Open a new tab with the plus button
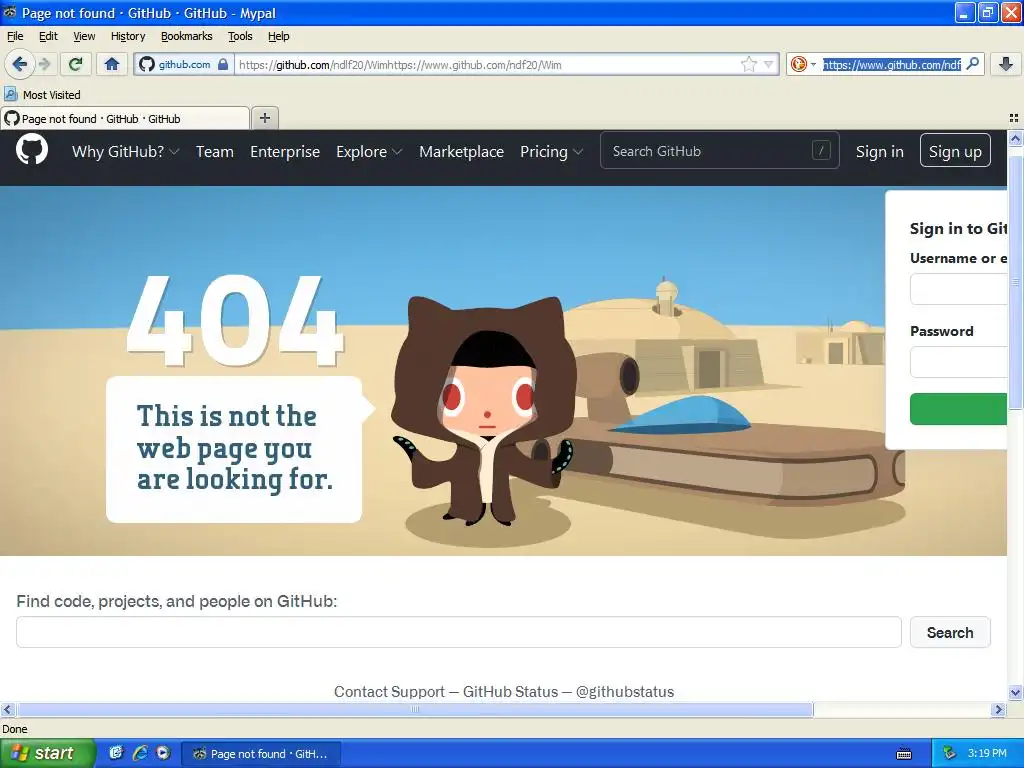This screenshot has width=1024, height=768. point(264,118)
